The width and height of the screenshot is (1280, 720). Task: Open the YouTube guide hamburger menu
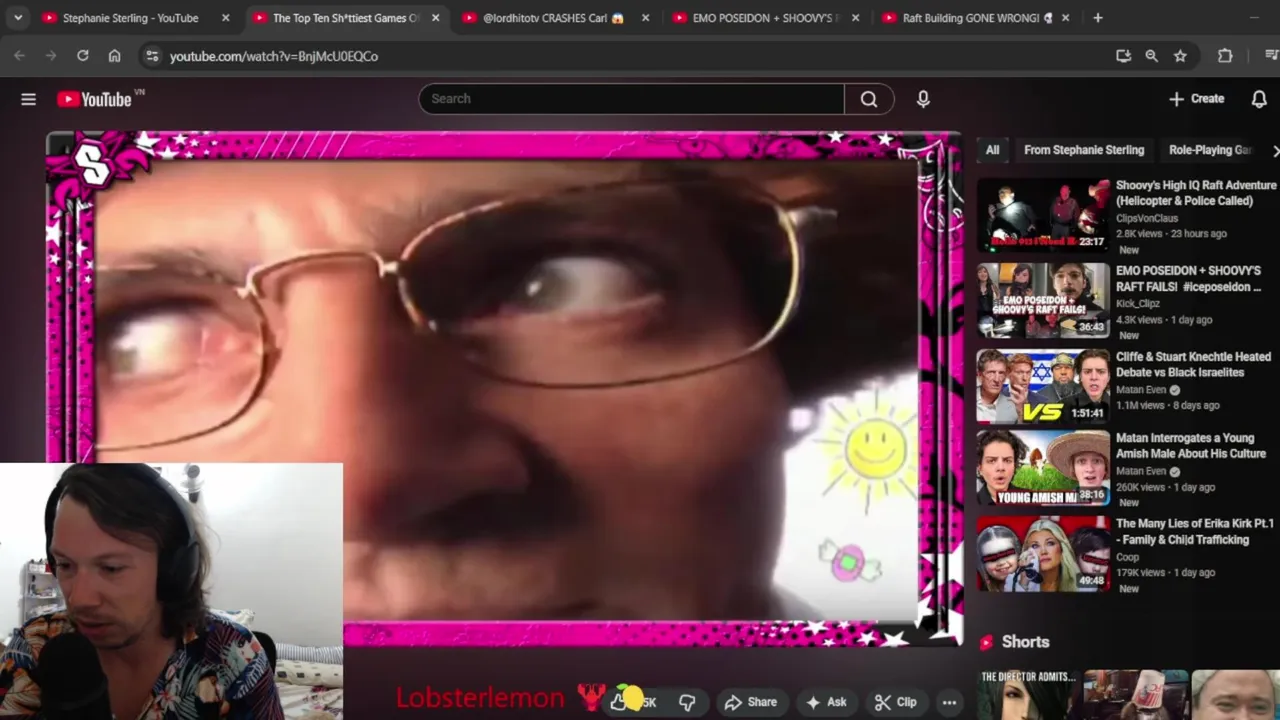pyautogui.click(x=28, y=99)
